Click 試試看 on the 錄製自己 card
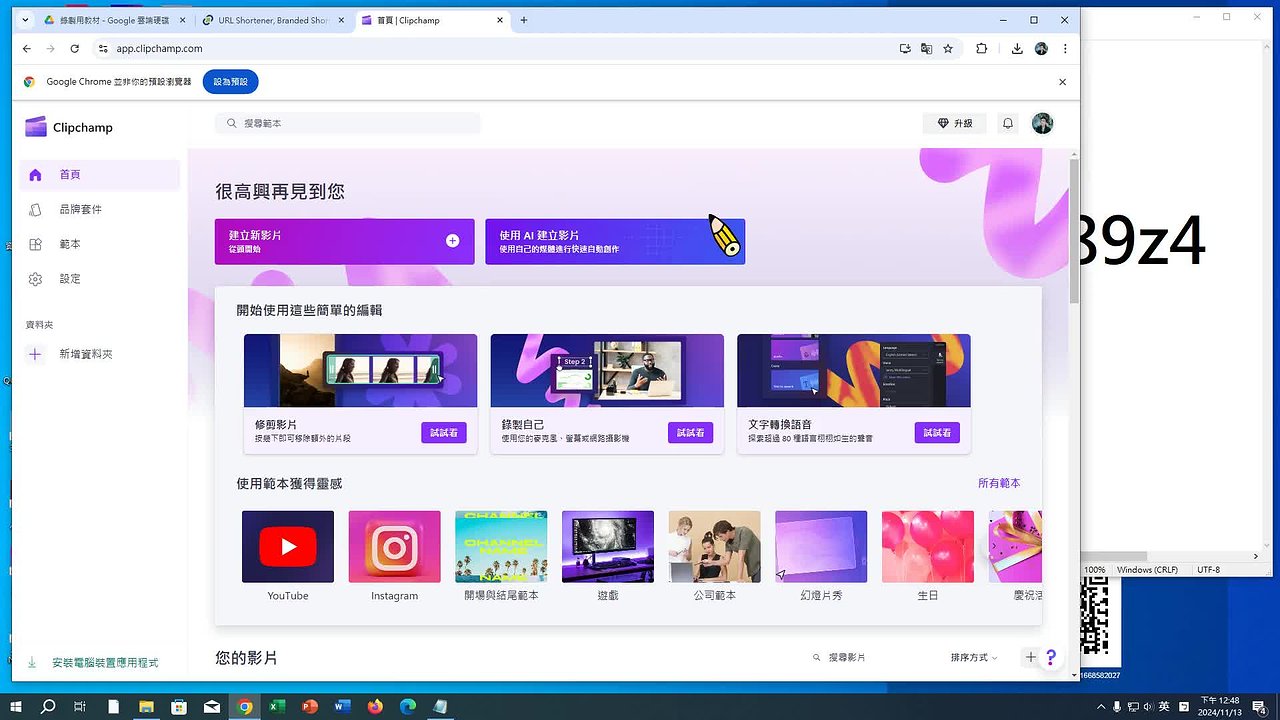1280x720 pixels. 690,433
